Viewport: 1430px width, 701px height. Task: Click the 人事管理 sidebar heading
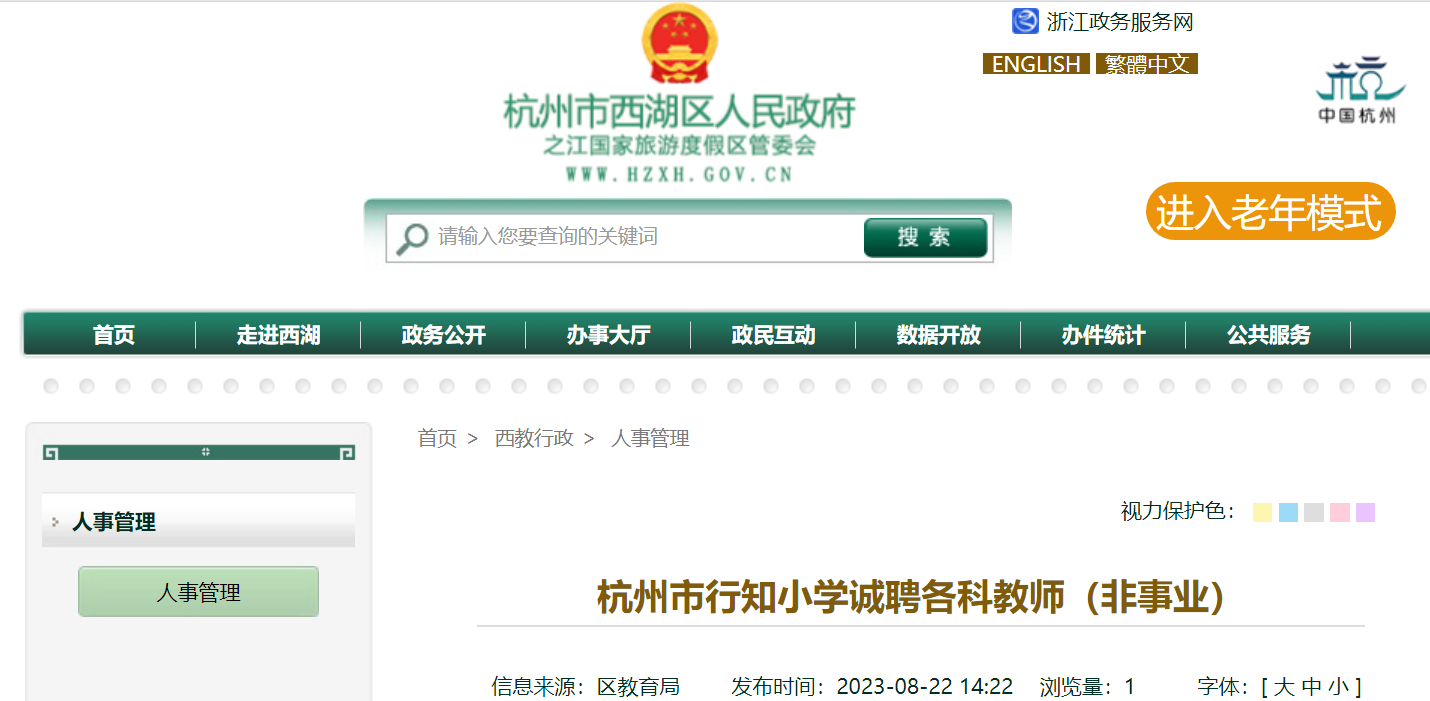pos(113,522)
